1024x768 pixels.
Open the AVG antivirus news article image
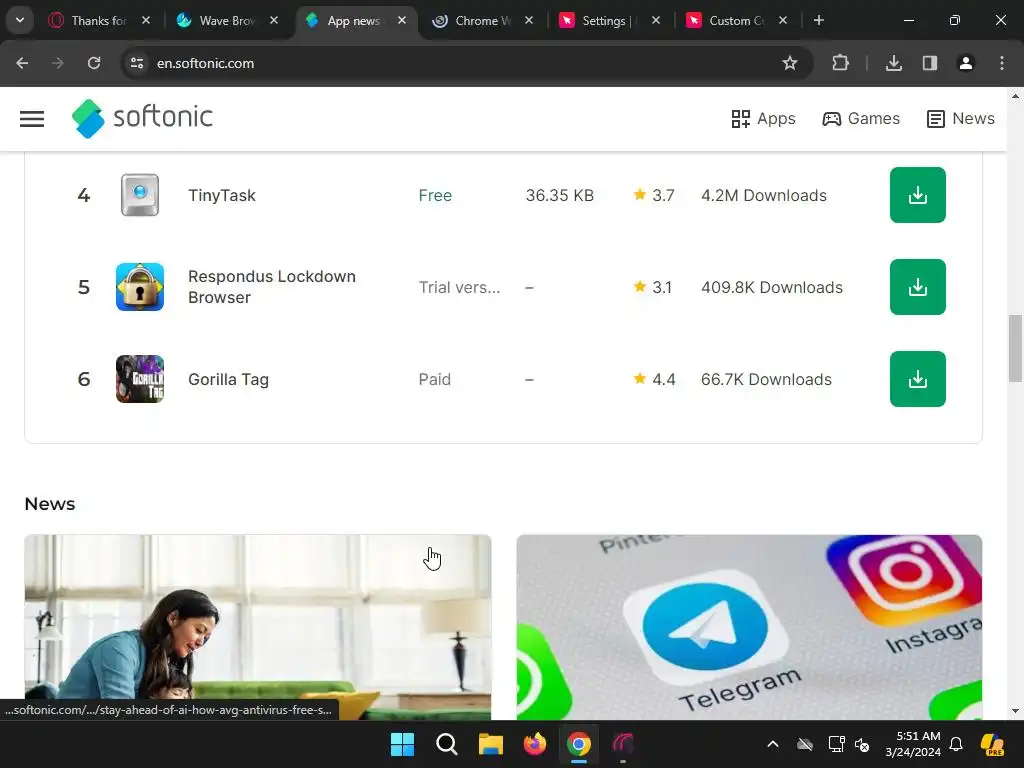coord(258,627)
